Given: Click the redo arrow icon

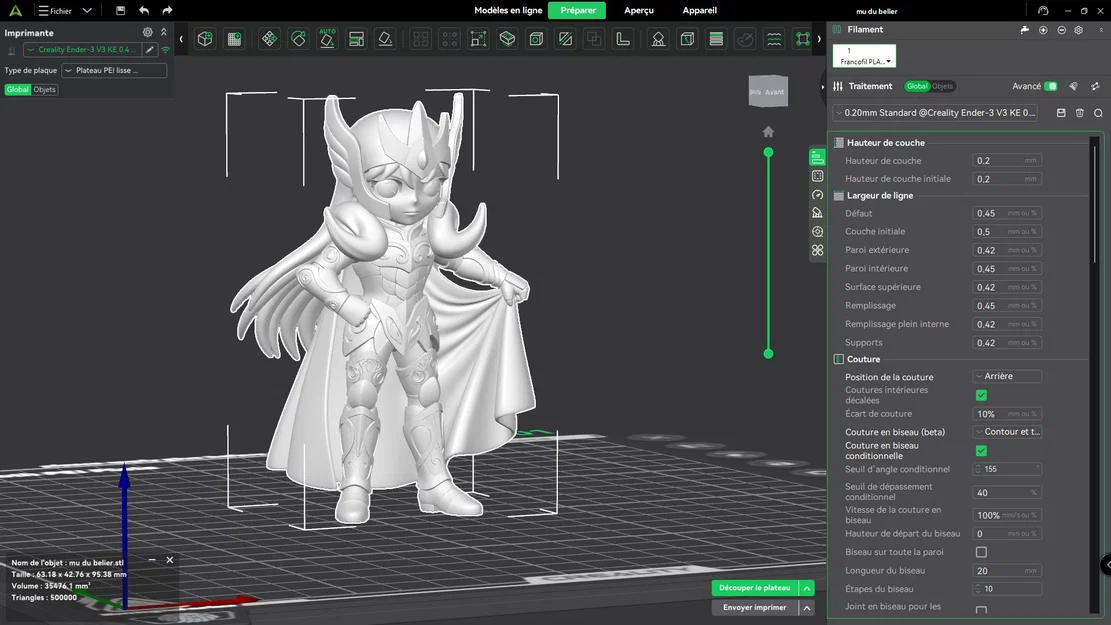Looking at the screenshot, I should 167,11.
